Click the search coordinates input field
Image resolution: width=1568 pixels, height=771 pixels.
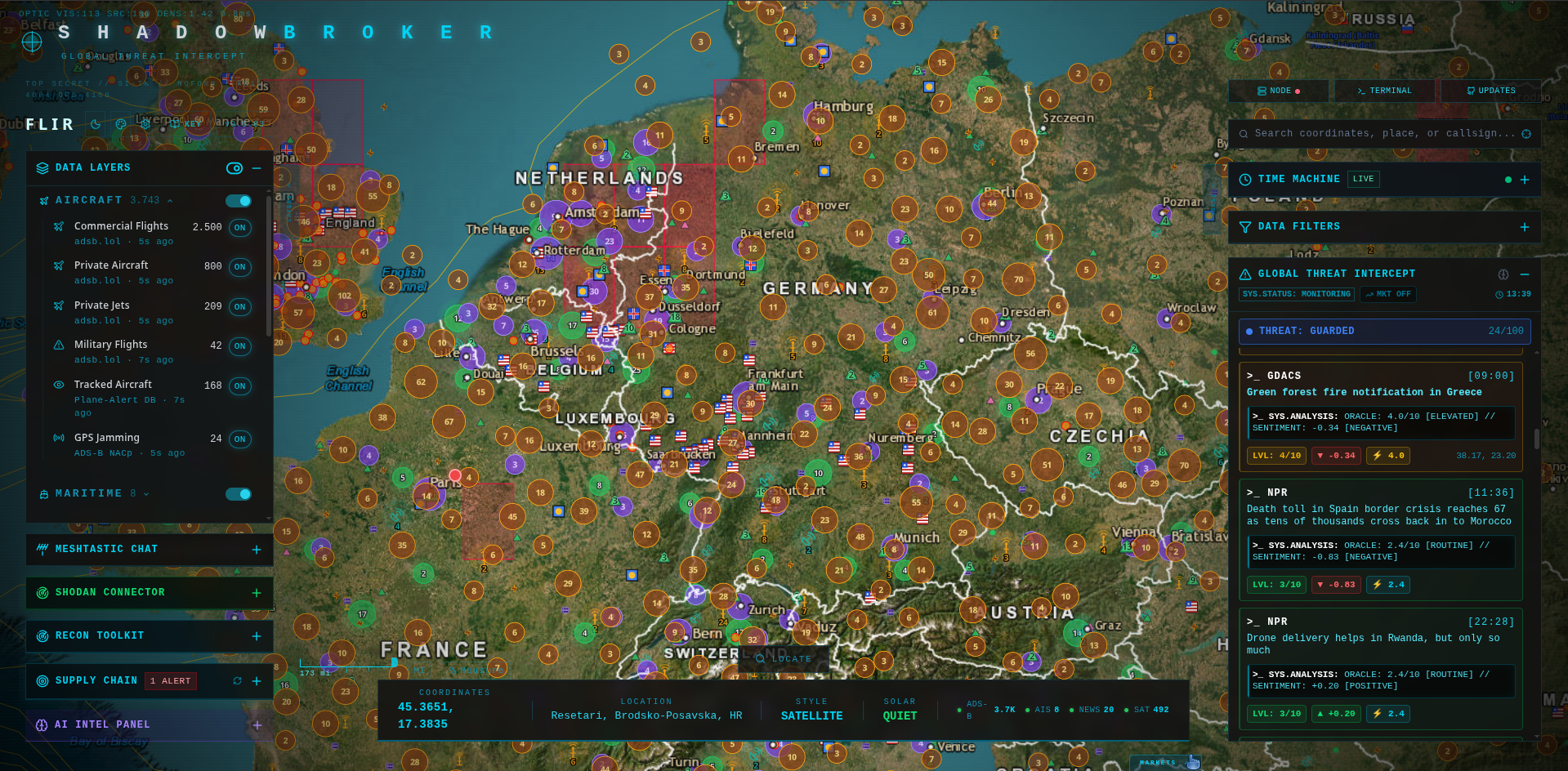click(1385, 134)
